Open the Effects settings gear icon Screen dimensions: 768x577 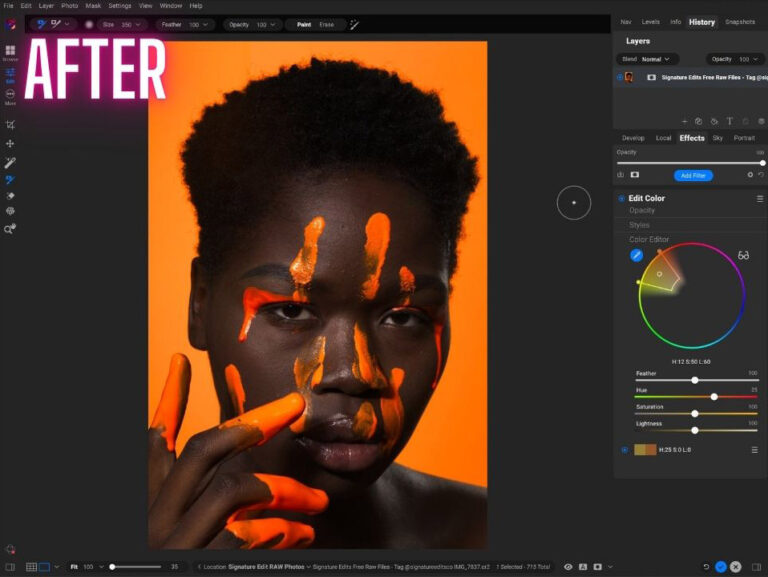click(750, 174)
